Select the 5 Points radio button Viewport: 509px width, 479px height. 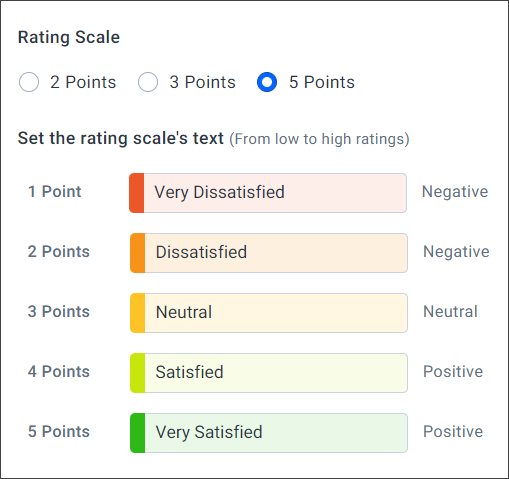267,82
